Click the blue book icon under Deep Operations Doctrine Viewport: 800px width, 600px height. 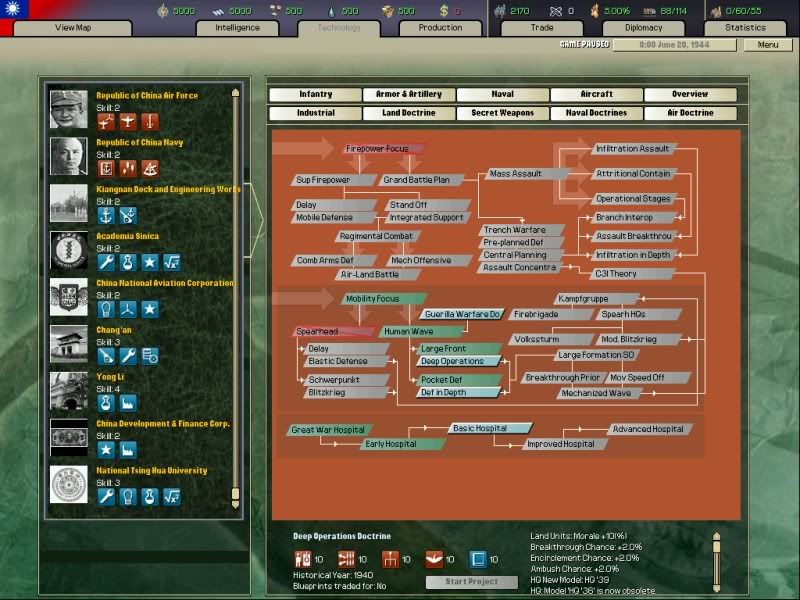(477, 559)
